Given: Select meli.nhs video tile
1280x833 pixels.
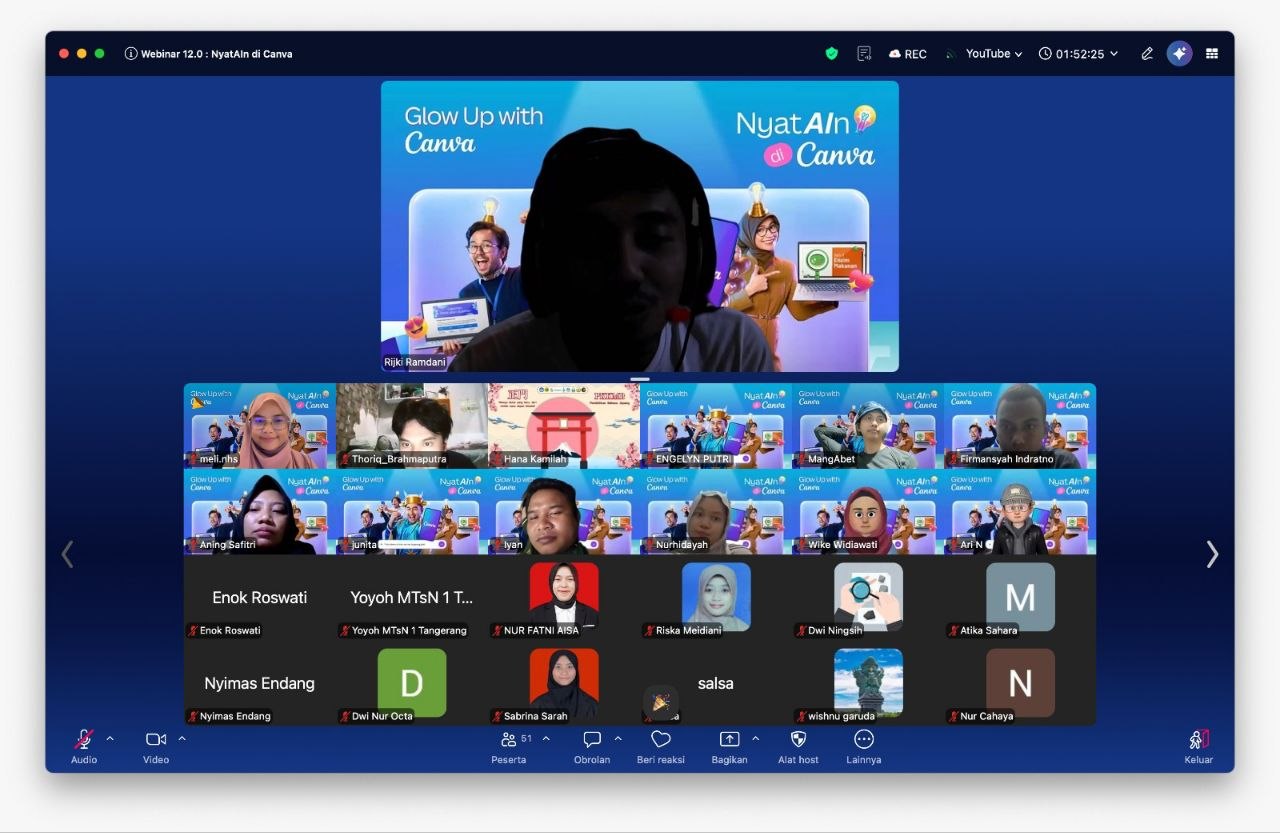Looking at the screenshot, I should pos(260,426).
